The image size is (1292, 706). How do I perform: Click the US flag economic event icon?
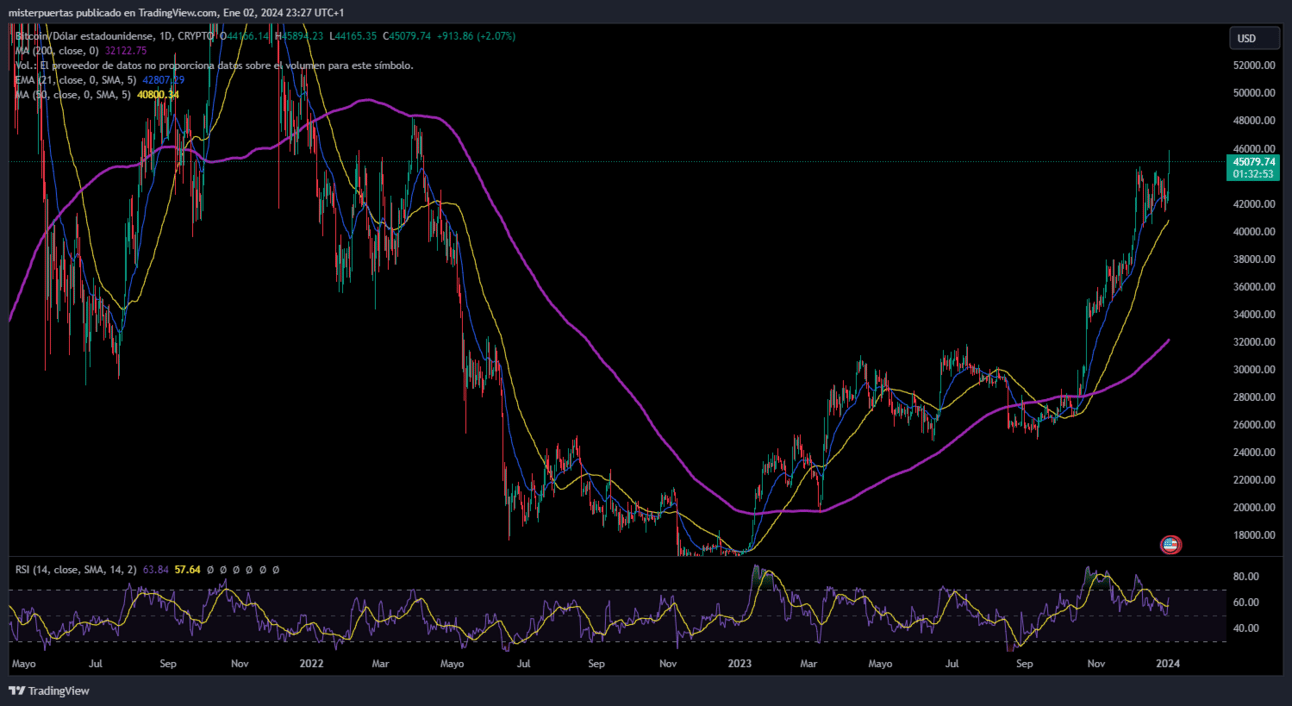1170,545
